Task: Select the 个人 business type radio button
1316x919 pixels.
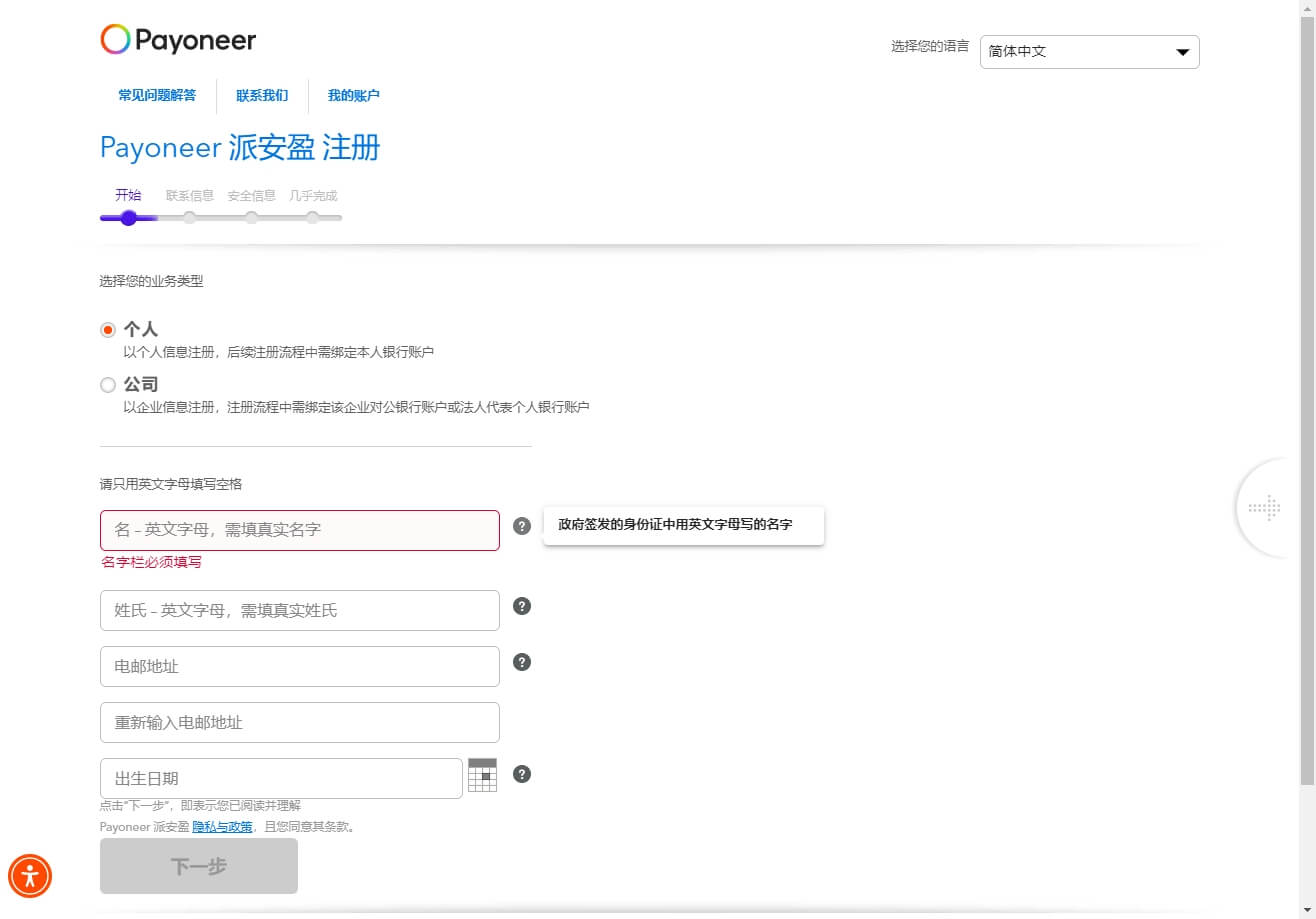Action: click(108, 330)
